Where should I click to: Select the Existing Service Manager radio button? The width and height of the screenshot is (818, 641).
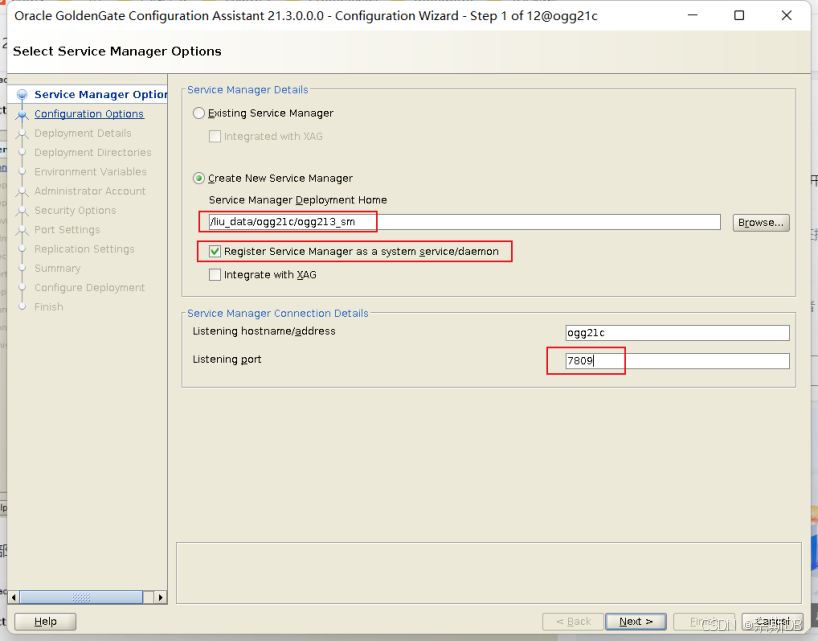[199, 113]
